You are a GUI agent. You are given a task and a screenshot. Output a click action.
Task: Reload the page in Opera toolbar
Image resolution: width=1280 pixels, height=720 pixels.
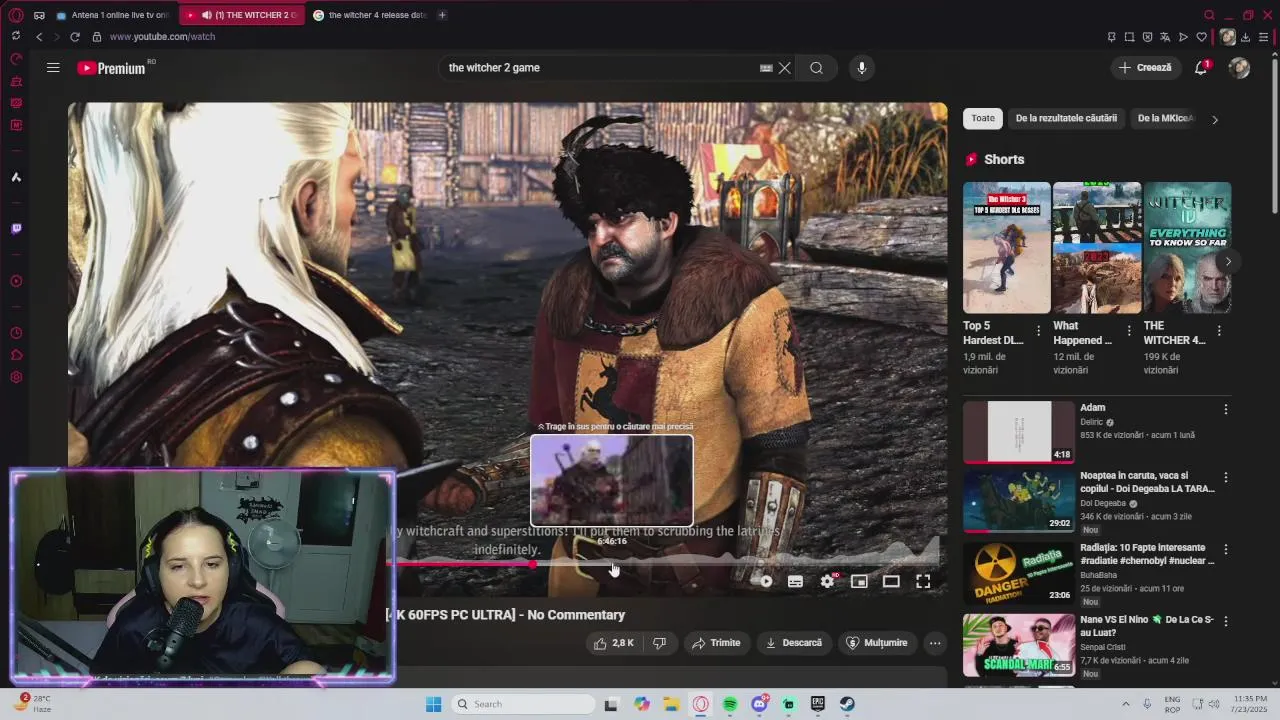74,37
